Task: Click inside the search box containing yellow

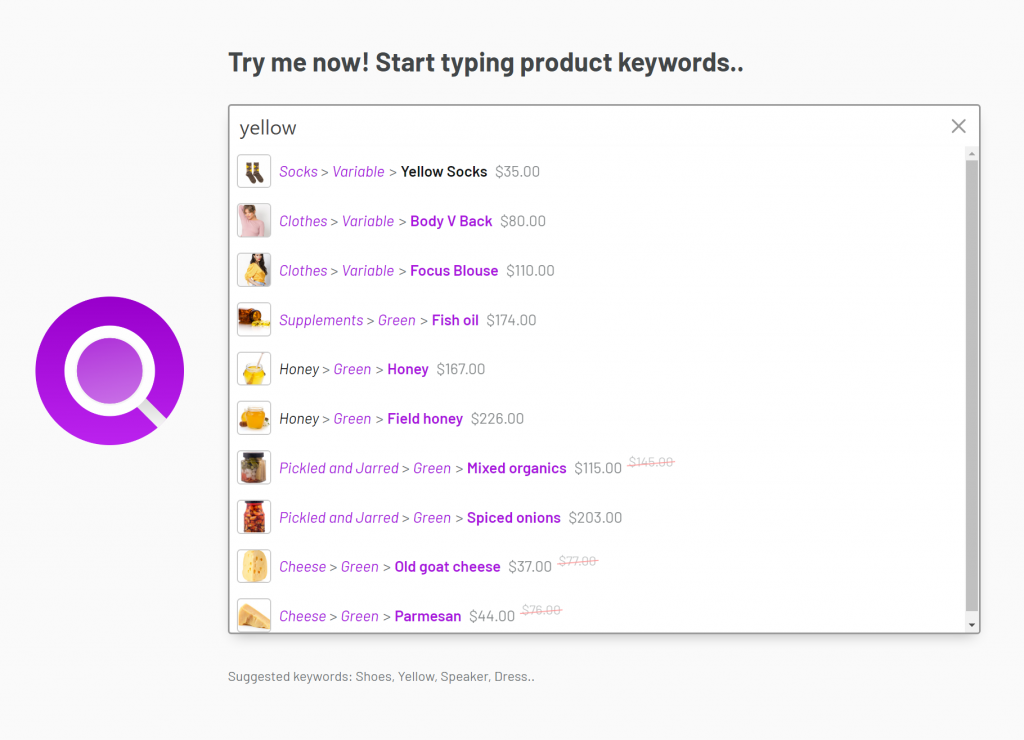Action: [580, 127]
